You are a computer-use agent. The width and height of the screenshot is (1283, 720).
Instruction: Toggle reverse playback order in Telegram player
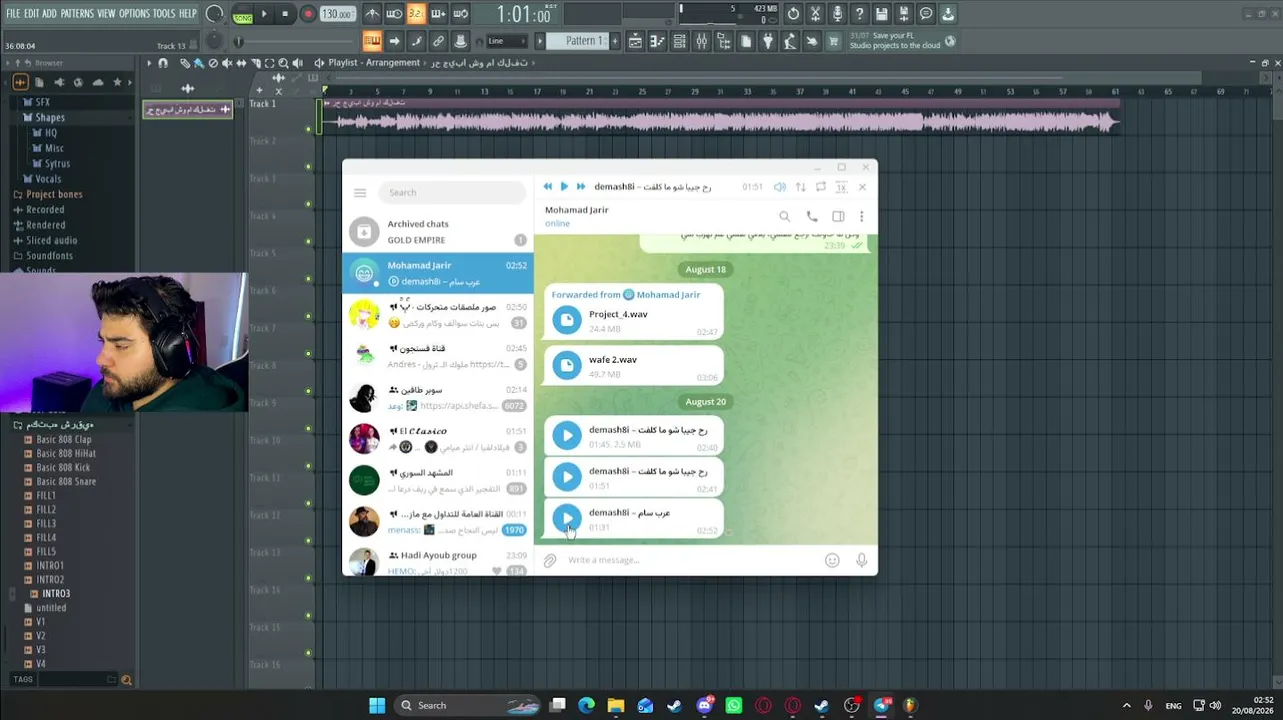[800, 187]
